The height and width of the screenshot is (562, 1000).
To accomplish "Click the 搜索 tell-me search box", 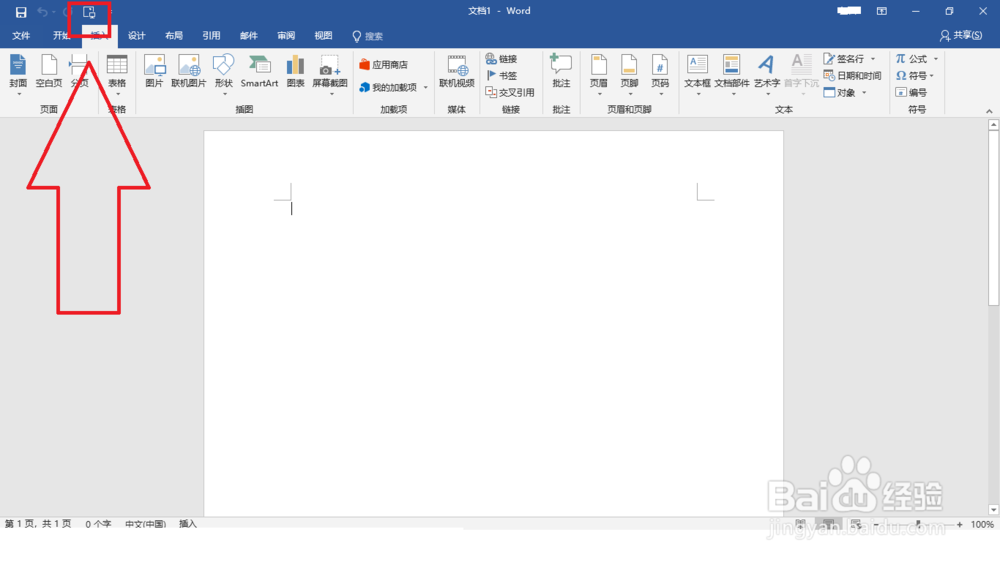I will point(368,36).
